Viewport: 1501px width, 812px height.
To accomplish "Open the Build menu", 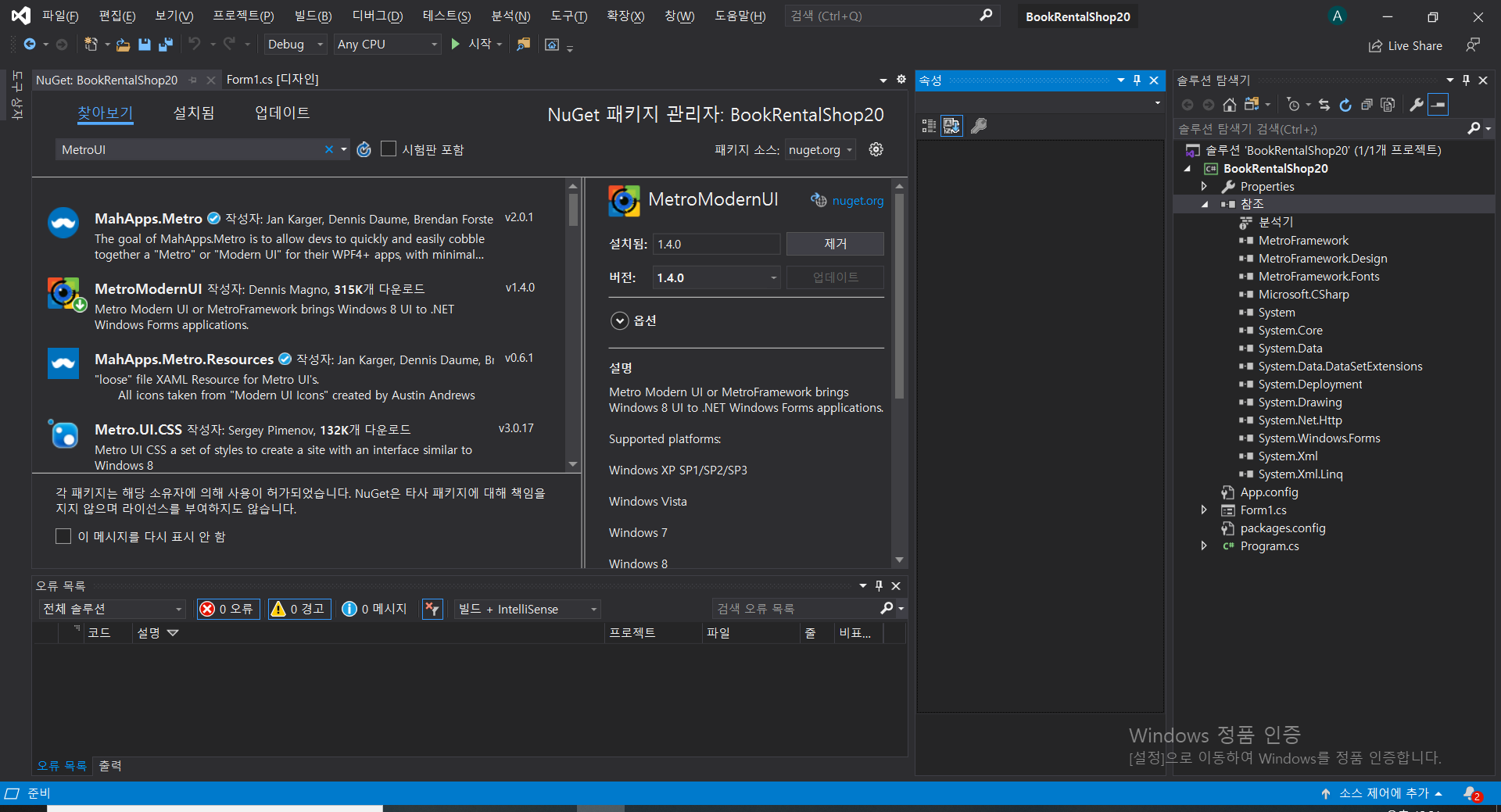I will 313,16.
